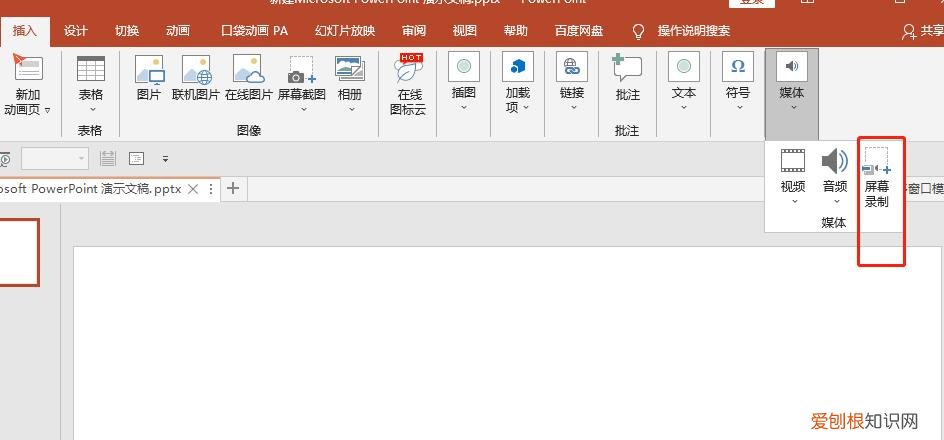This screenshot has width=944, height=440.
Task: Expand the 加载项 dropdown arrow
Action: click(x=526, y=108)
